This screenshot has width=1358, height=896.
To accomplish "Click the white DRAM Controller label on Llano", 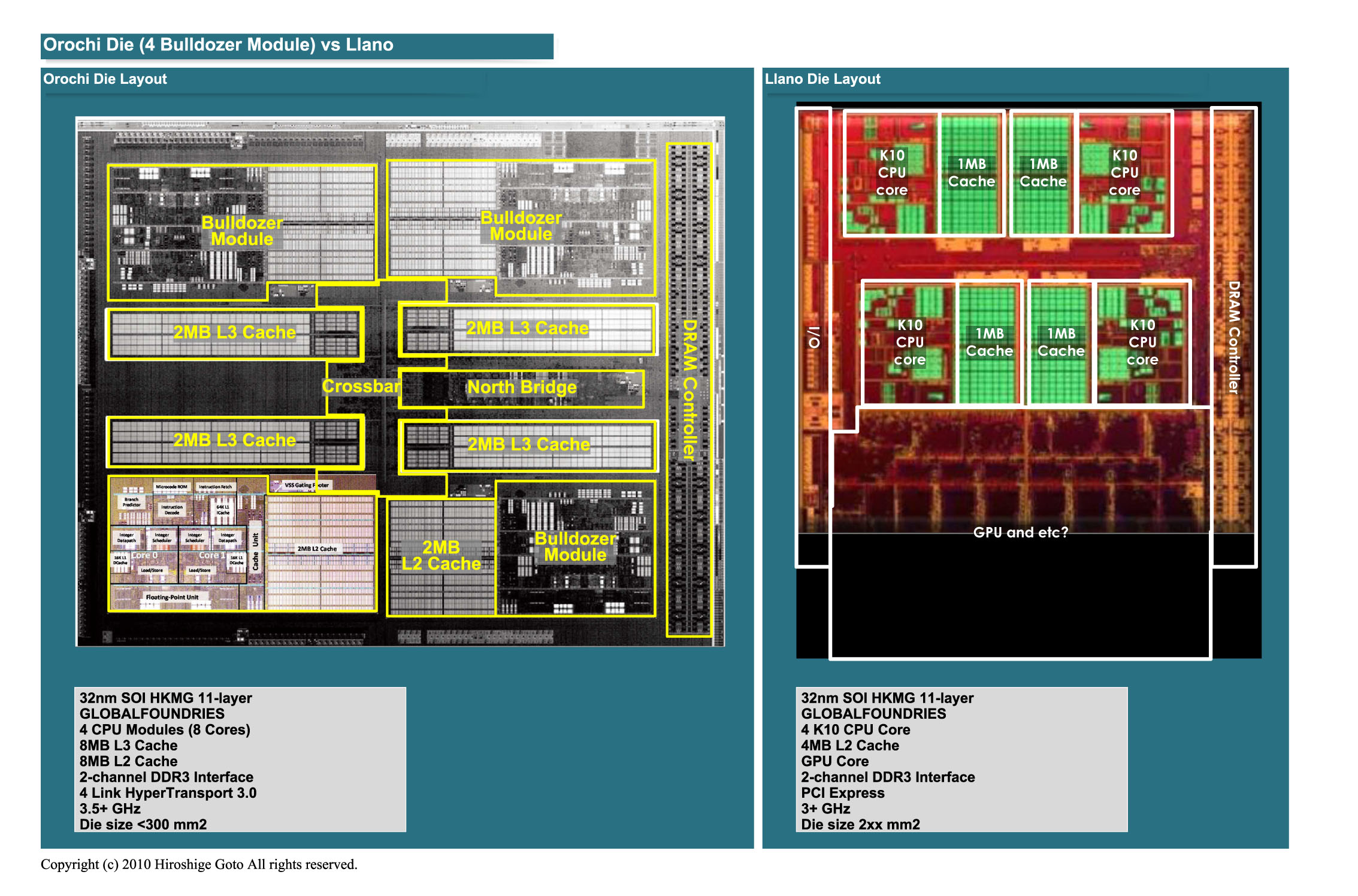I will [1233, 337].
